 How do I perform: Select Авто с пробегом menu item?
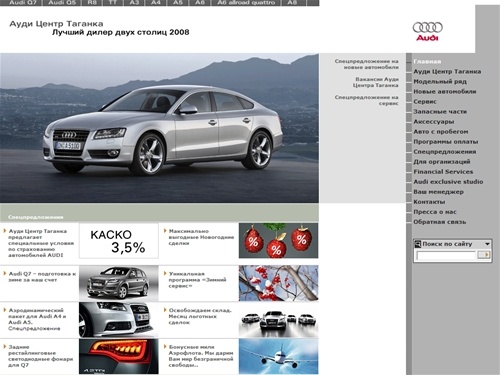pyautogui.click(x=441, y=132)
